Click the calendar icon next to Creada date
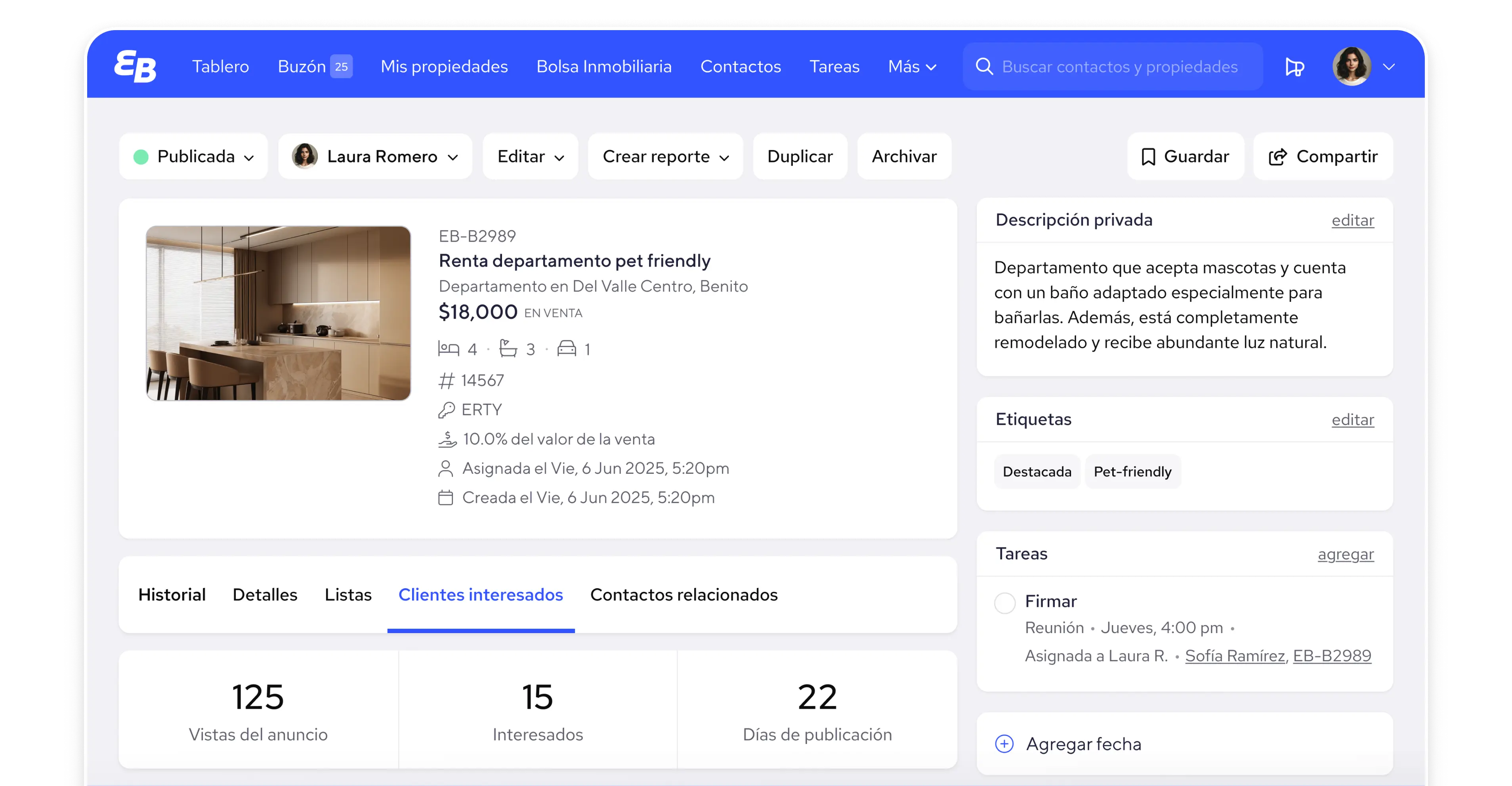The image size is (1512, 786). coord(447,497)
